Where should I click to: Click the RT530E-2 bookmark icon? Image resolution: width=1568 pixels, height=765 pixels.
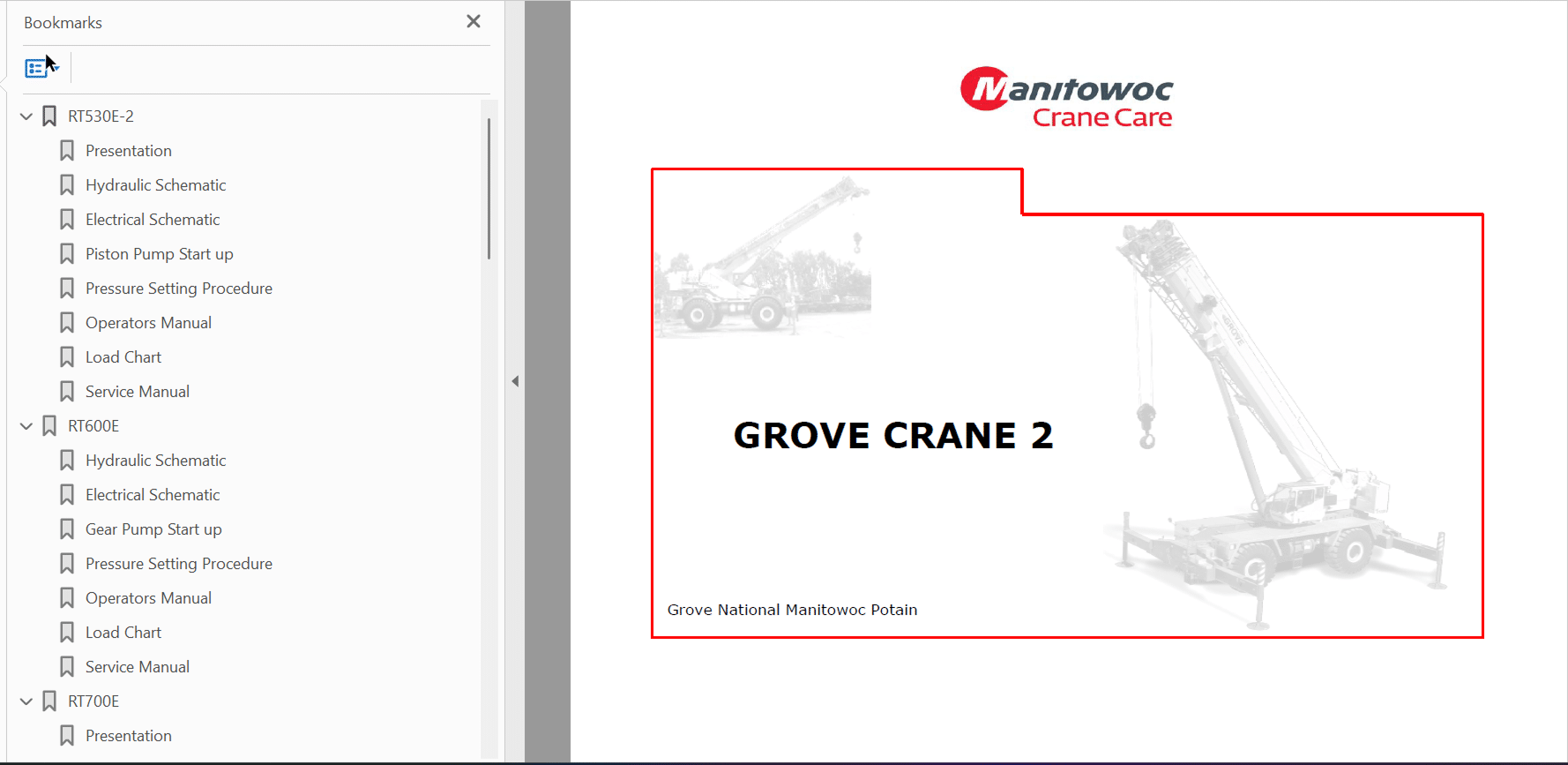click(x=49, y=116)
